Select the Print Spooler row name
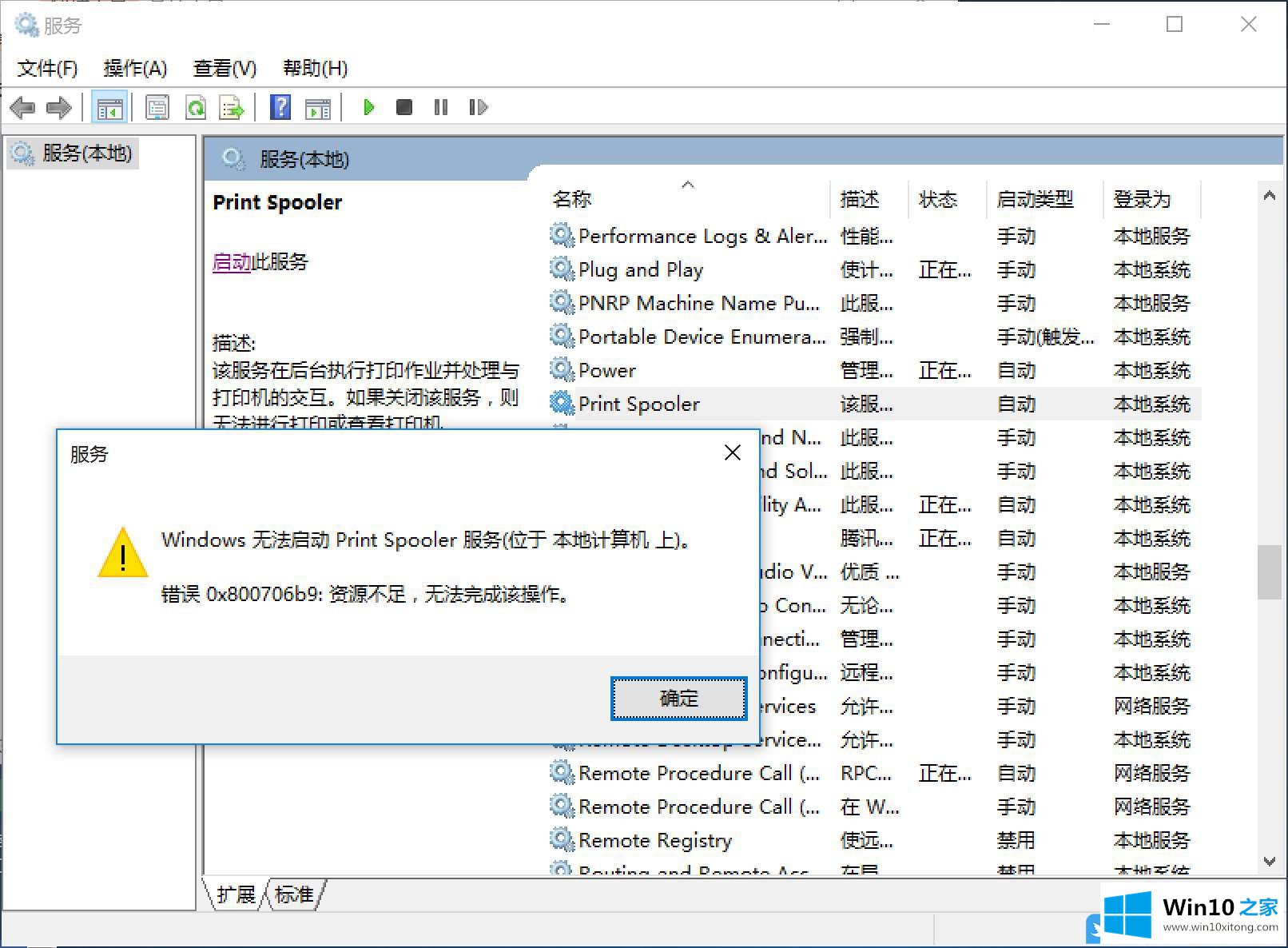 638,404
